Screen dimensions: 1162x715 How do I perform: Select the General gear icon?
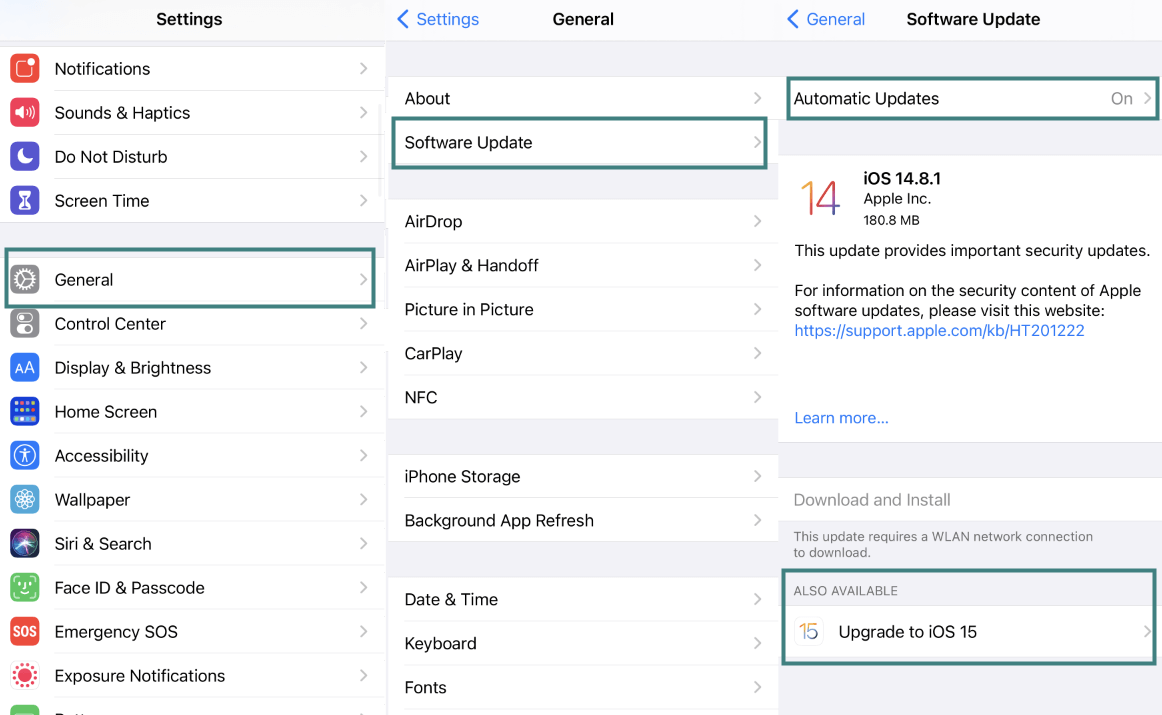click(x=25, y=280)
